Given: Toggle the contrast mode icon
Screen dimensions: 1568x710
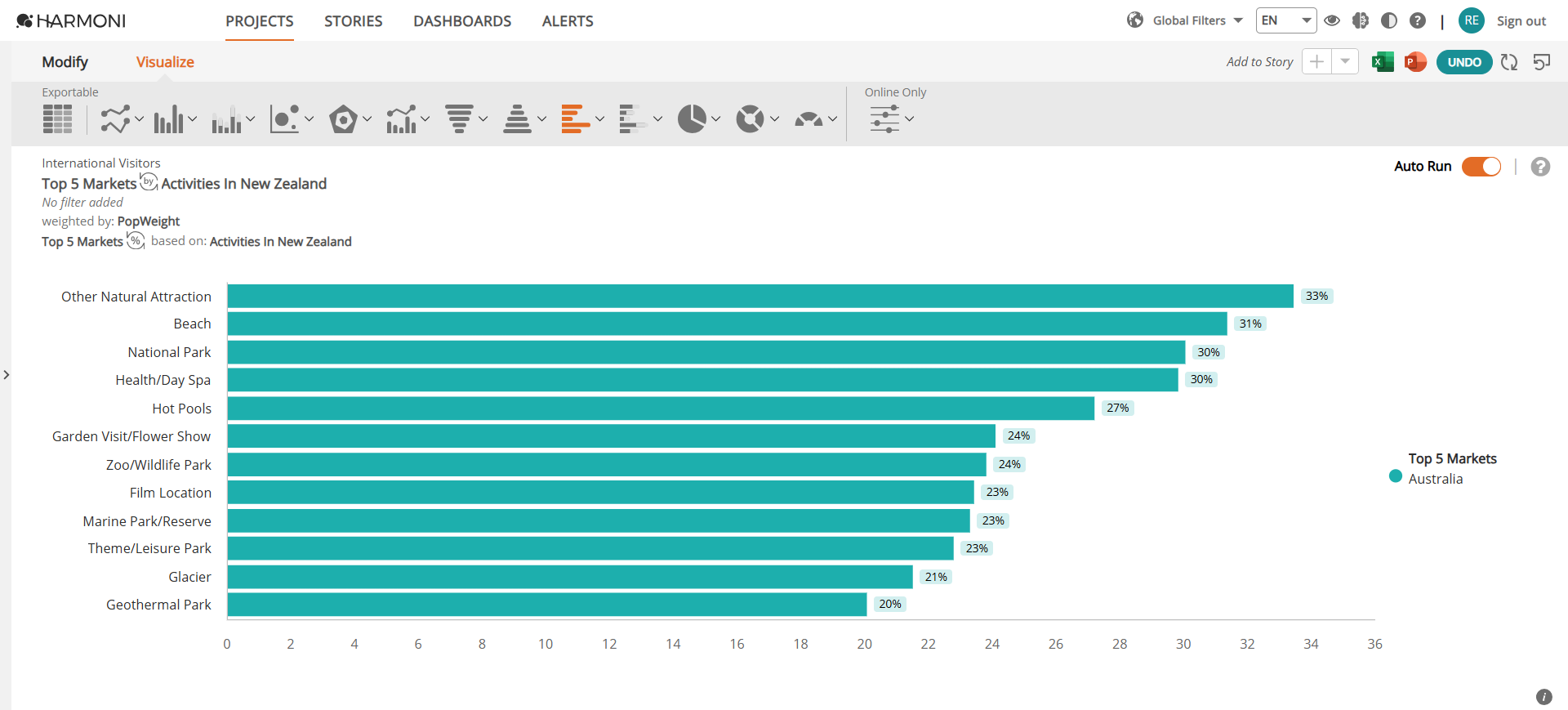Looking at the screenshot, I should tap(1389, 20).
